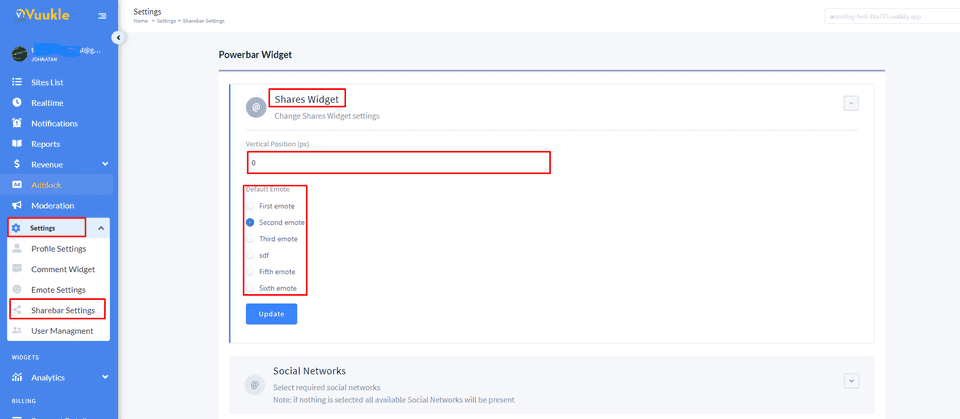The image size is (960, 419).
Task: Open Realtime via its clock icon
Action: click(17, 103)
